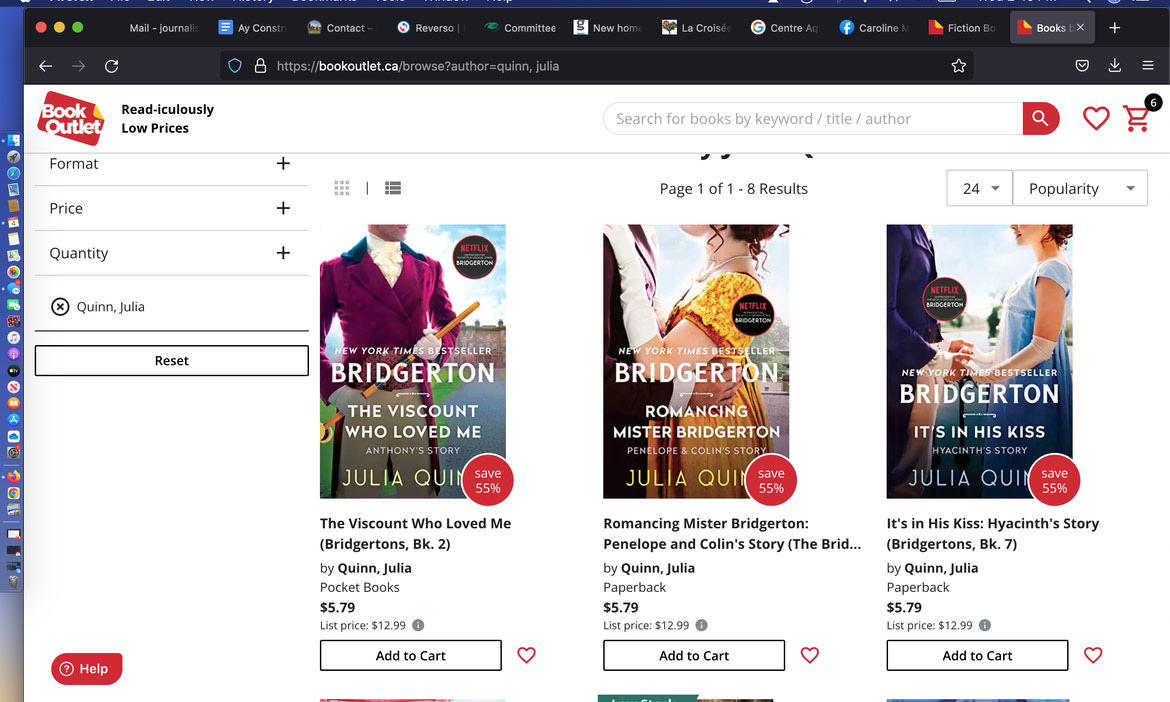Open the shopping cart with 6 items
Image resolution: width=1170 pixels, height=702 pixels.
coord(1136,118)
